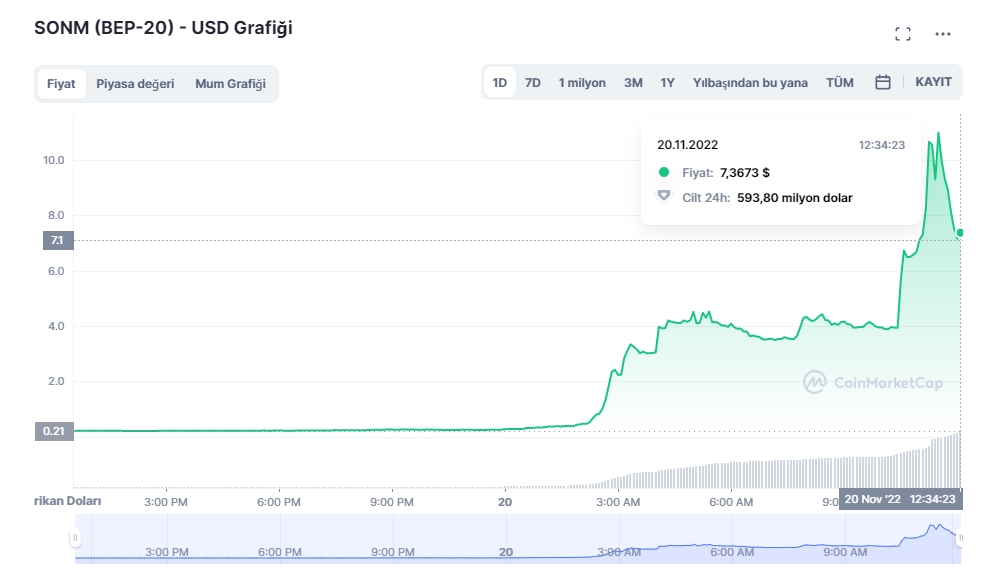Click the volume shield icon in tooltip
The height and width of the screenshot is (572, 986).
point(664,197)
